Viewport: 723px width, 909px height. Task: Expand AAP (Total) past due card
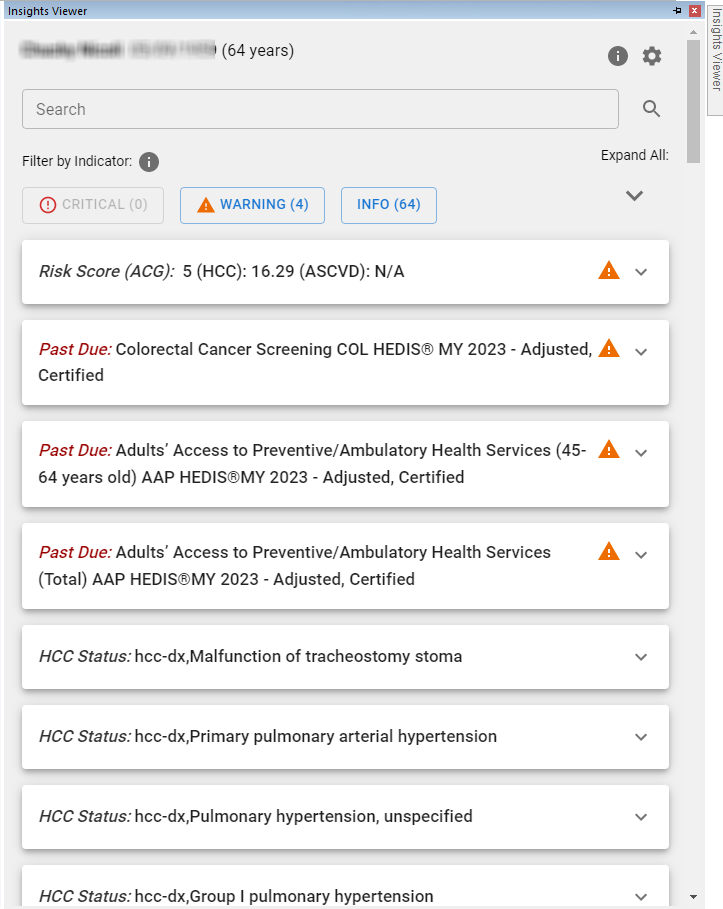641,555
